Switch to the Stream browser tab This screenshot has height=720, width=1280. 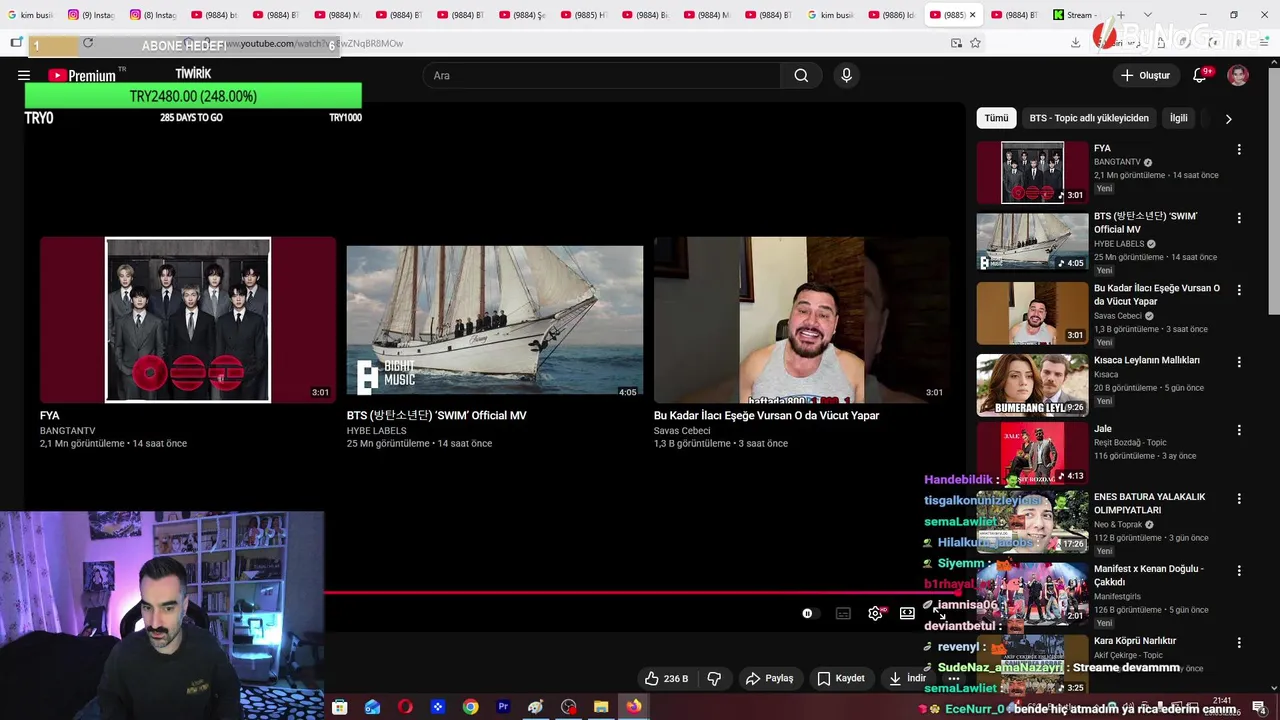(x=1073, y=15)
